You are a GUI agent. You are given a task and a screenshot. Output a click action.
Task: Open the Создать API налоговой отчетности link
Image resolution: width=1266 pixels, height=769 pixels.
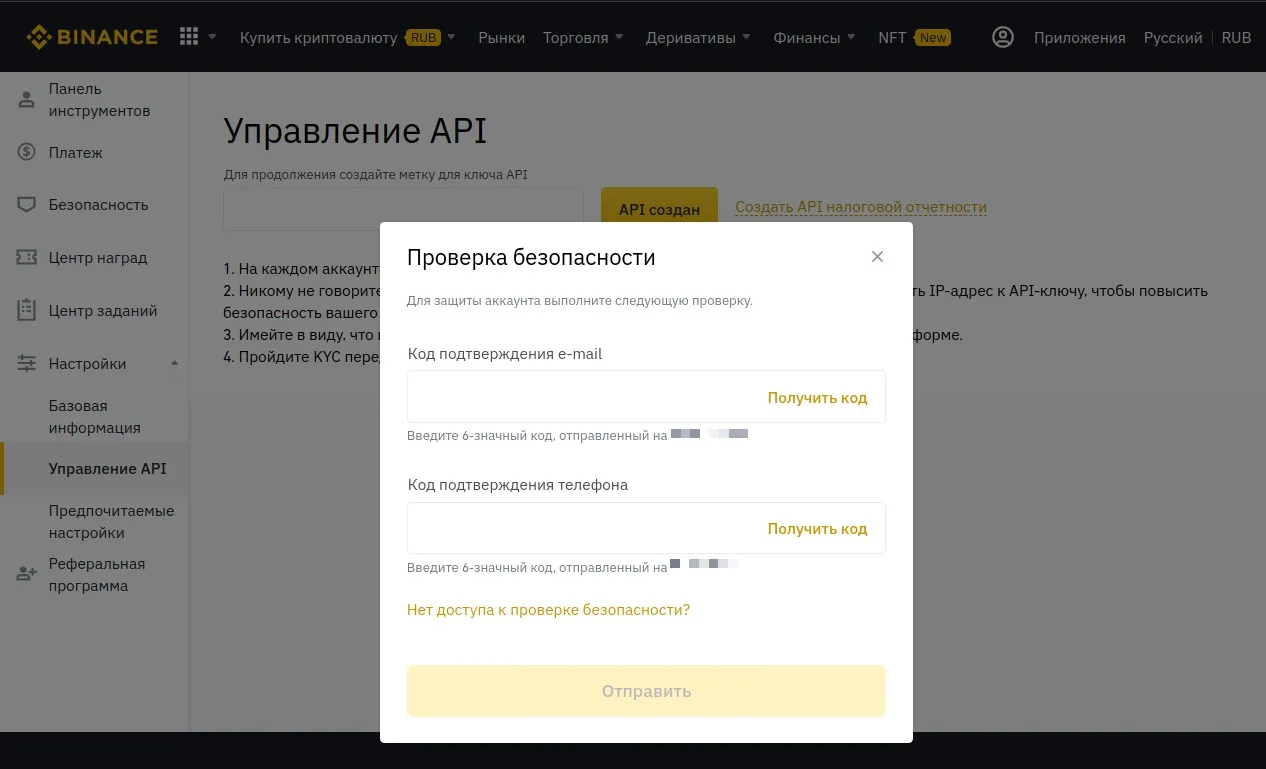(860, 208)
